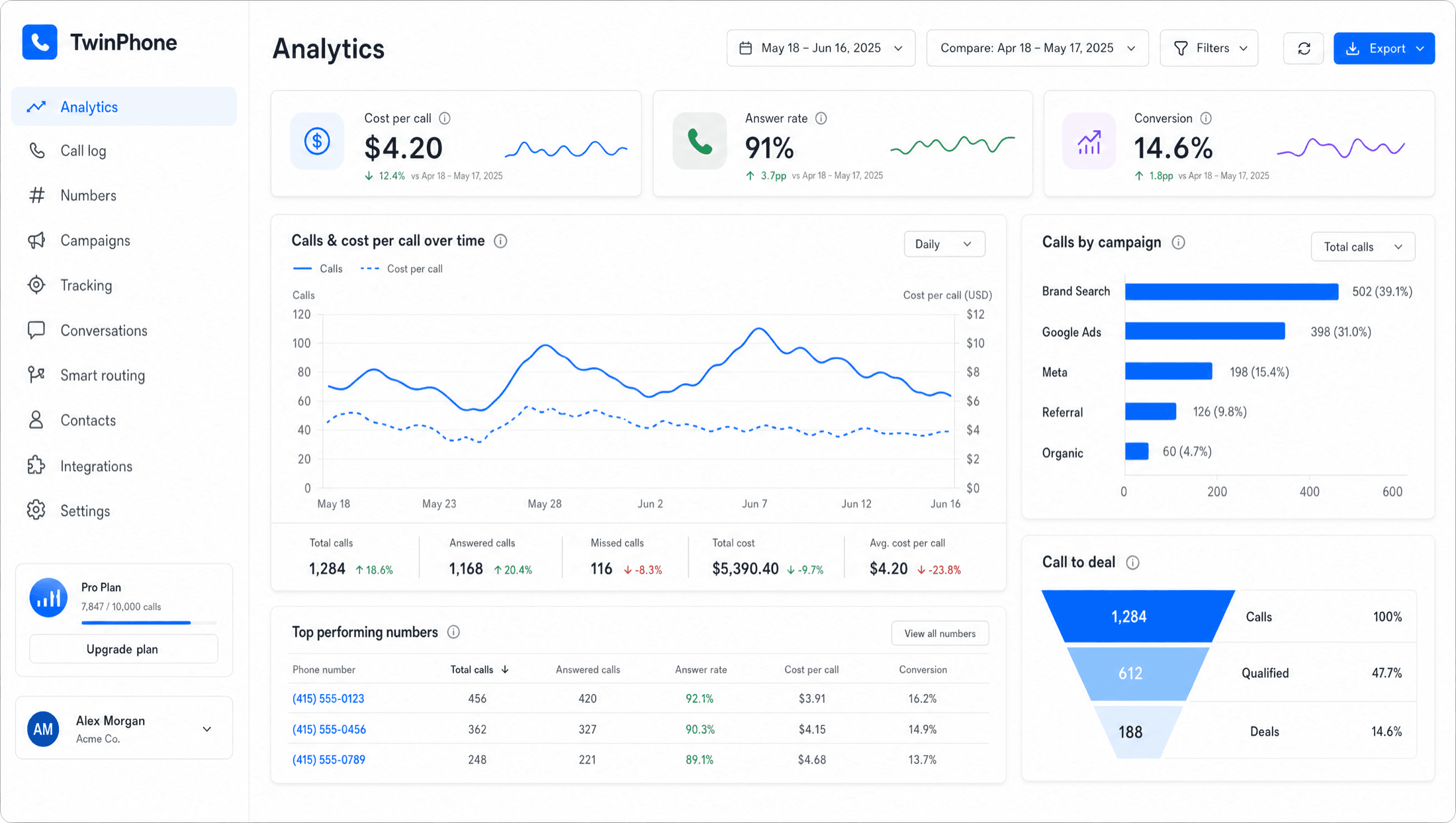The height and width of the screenshot is (823, 1456).
Task: Click the Brand Search campaign bar
Action: point(1232,292)
